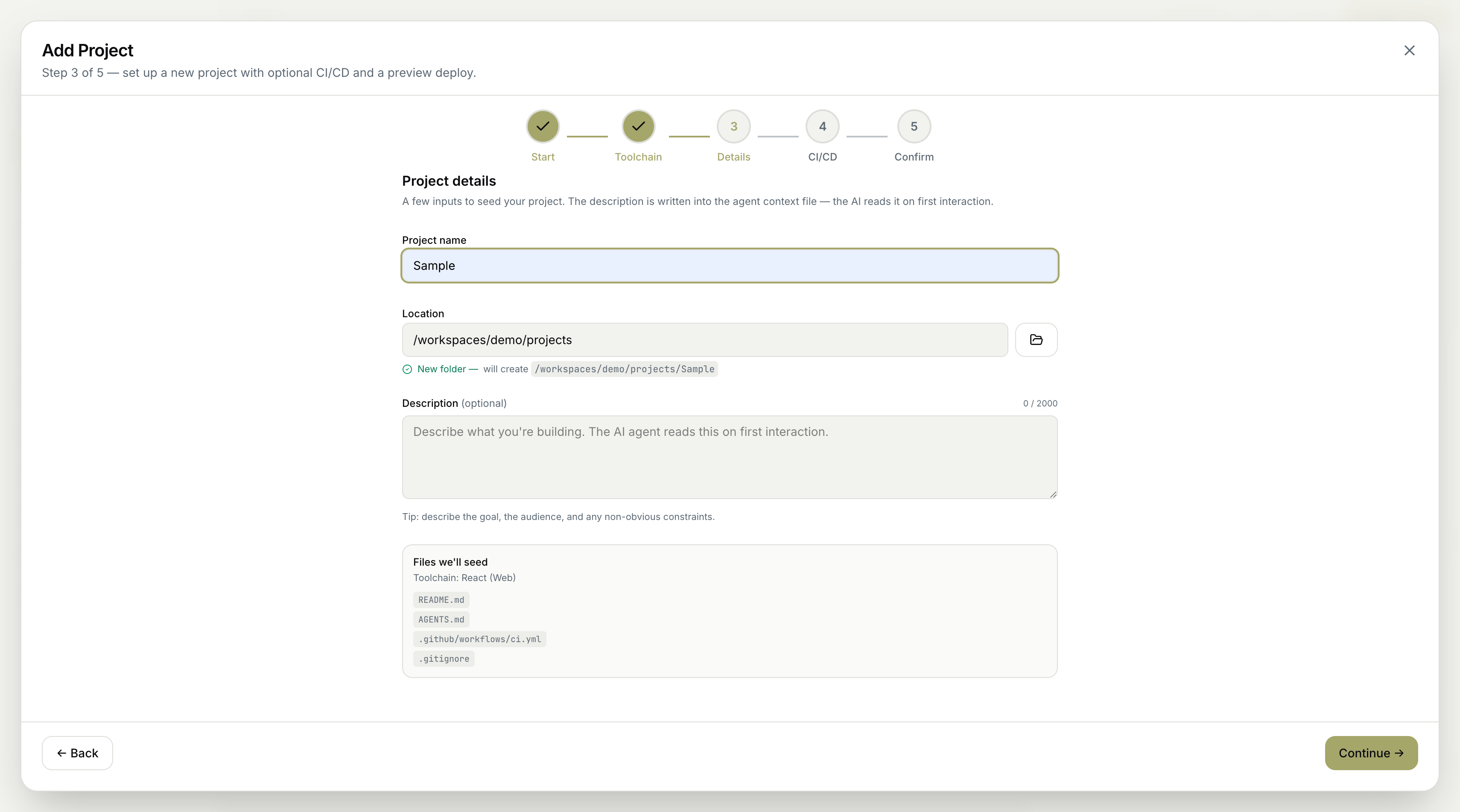
Task: Click the Files we'll seed heading
Action: 450,561
